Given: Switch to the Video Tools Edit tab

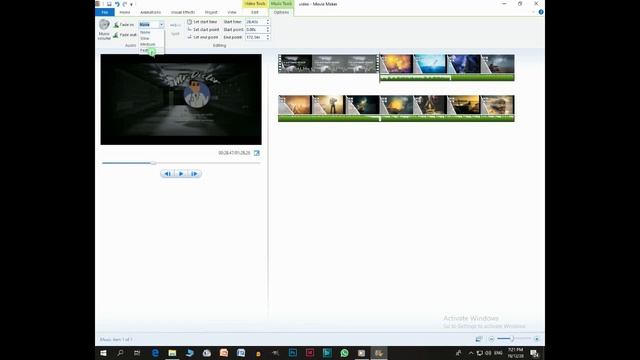Looking at the screenshot, I should 255,12.
